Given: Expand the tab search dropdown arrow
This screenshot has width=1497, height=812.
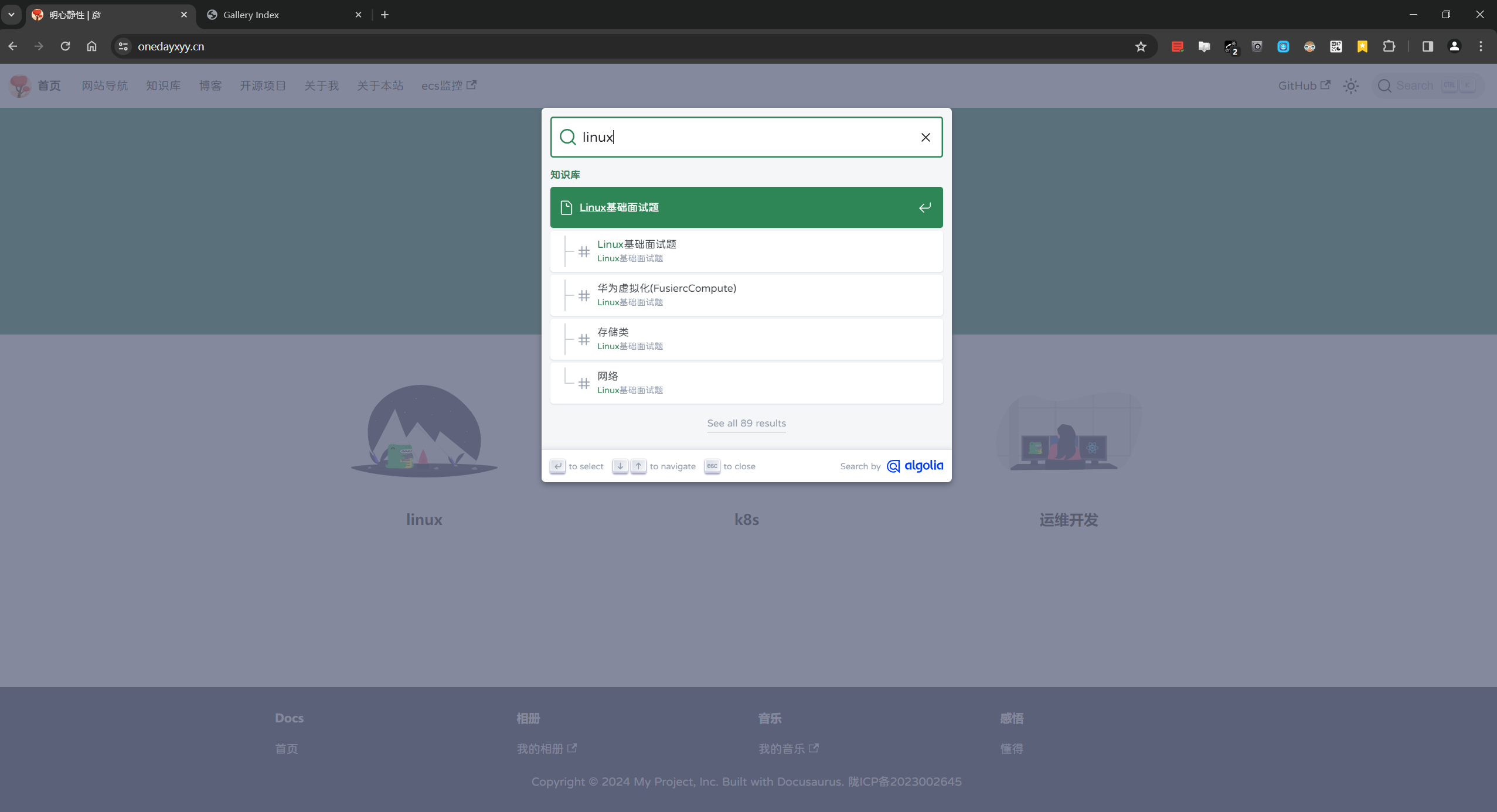Looking at the screenshot, I should pos(11,15).
